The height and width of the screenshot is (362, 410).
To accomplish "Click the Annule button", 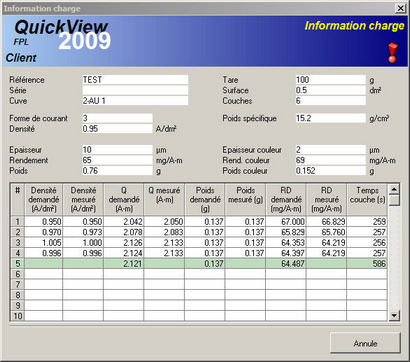I will tap(365, 343).
